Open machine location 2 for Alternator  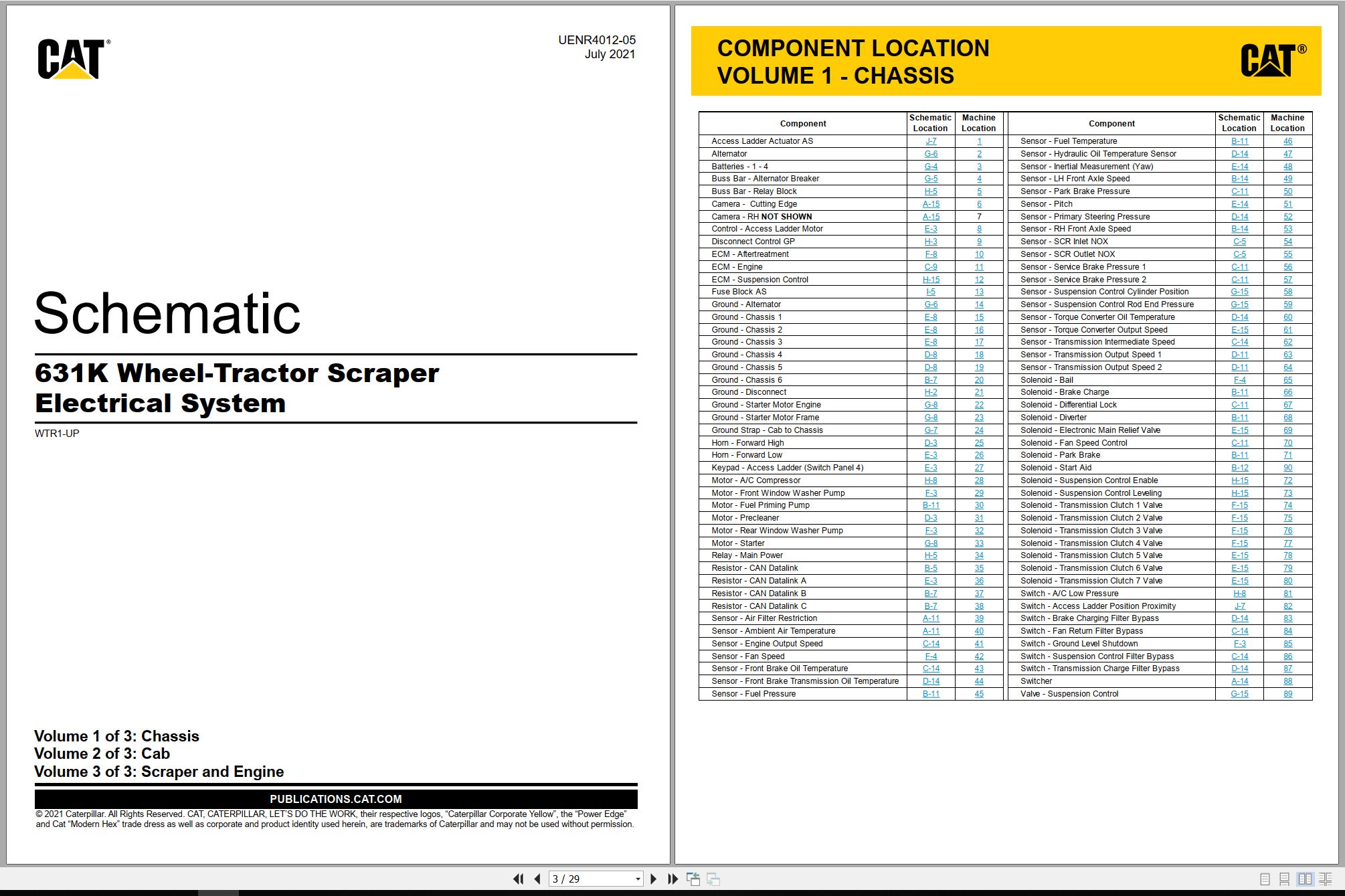pyautogui.click(x=979, y=154)
